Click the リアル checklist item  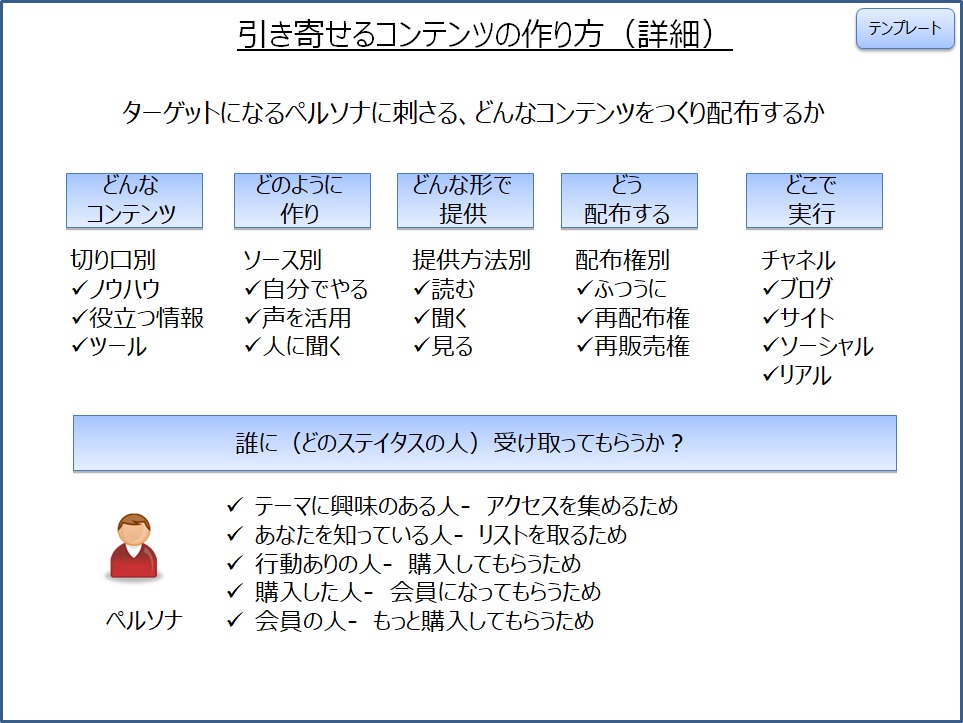[x=797, y=376]
